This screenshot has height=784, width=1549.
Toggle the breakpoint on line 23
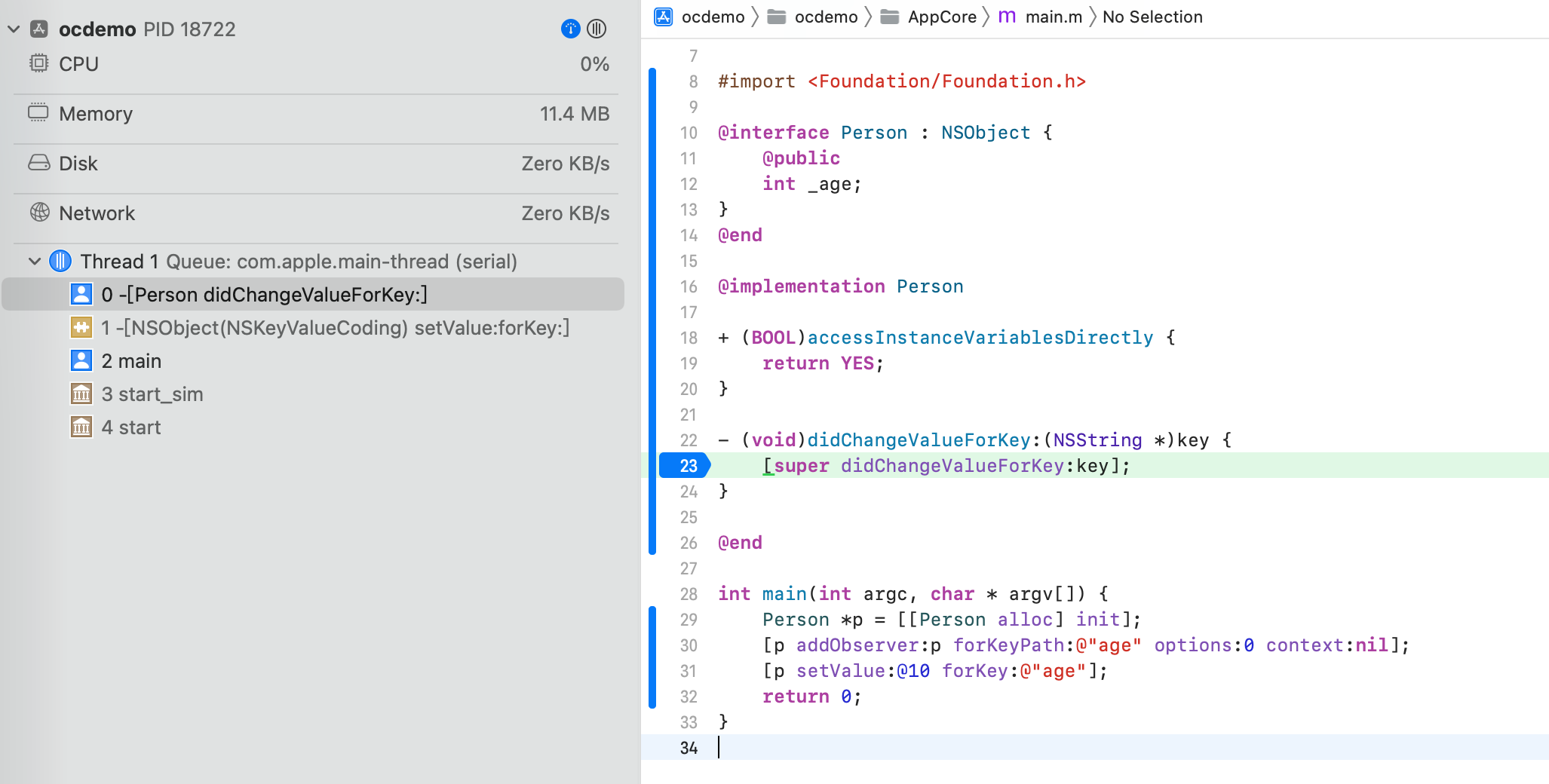click(685, 466)
